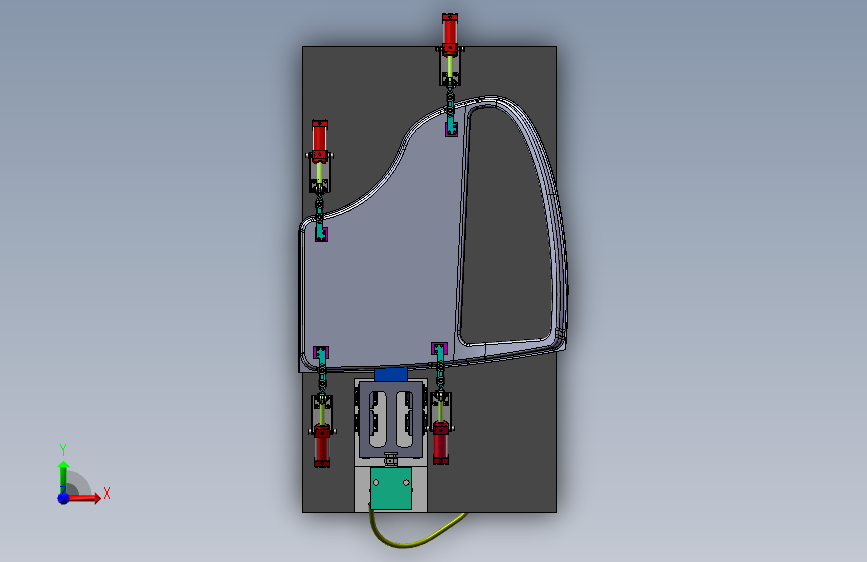Screen dimensions: 867x562
Task: Select the left hole in the green plate
Action: tap(376, 483)
